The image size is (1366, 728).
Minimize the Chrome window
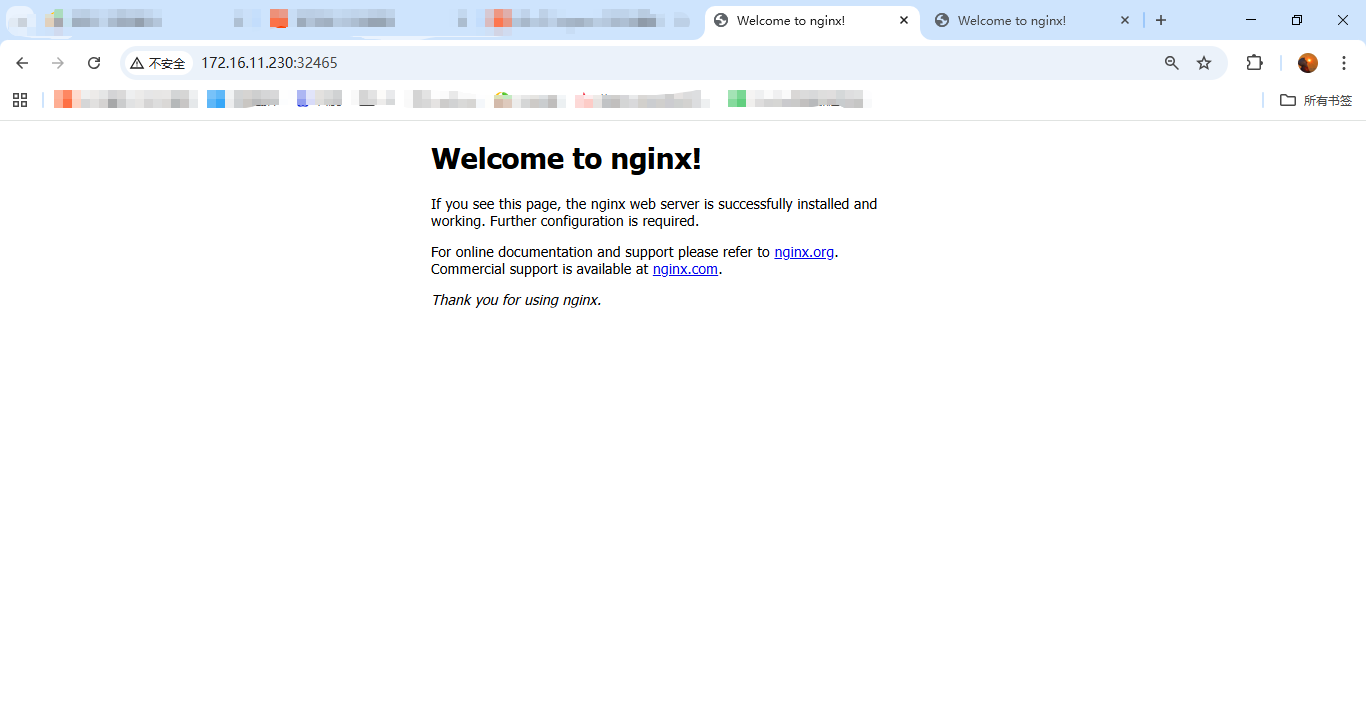click(x=1251, y=20)
